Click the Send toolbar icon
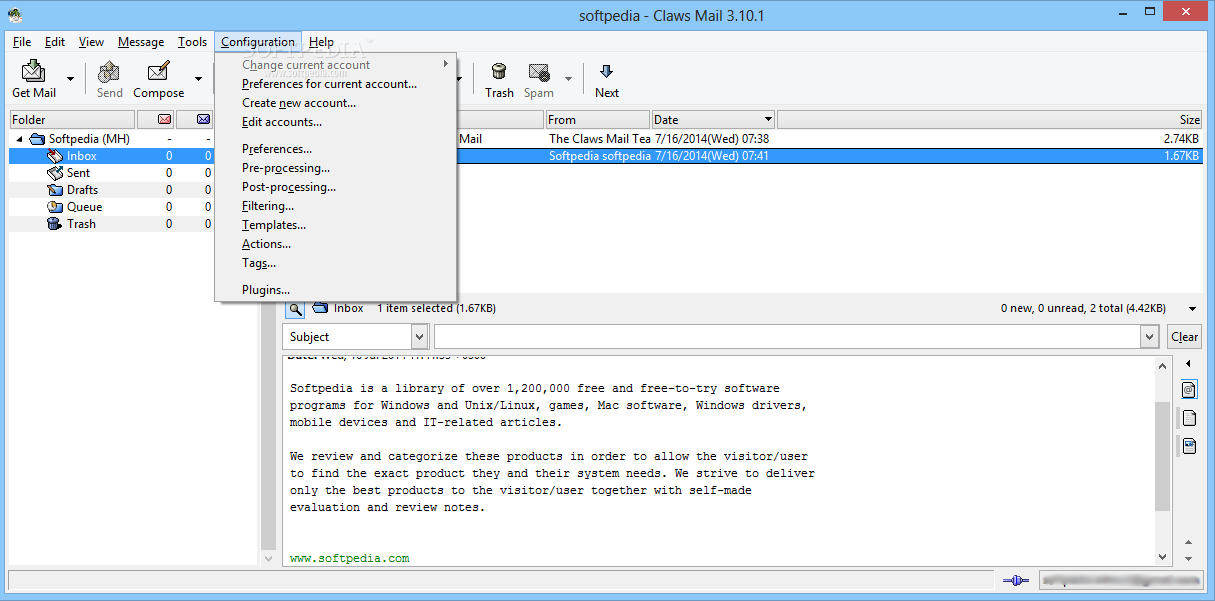This screenshot has height=601, width=1215. [109, 72]
